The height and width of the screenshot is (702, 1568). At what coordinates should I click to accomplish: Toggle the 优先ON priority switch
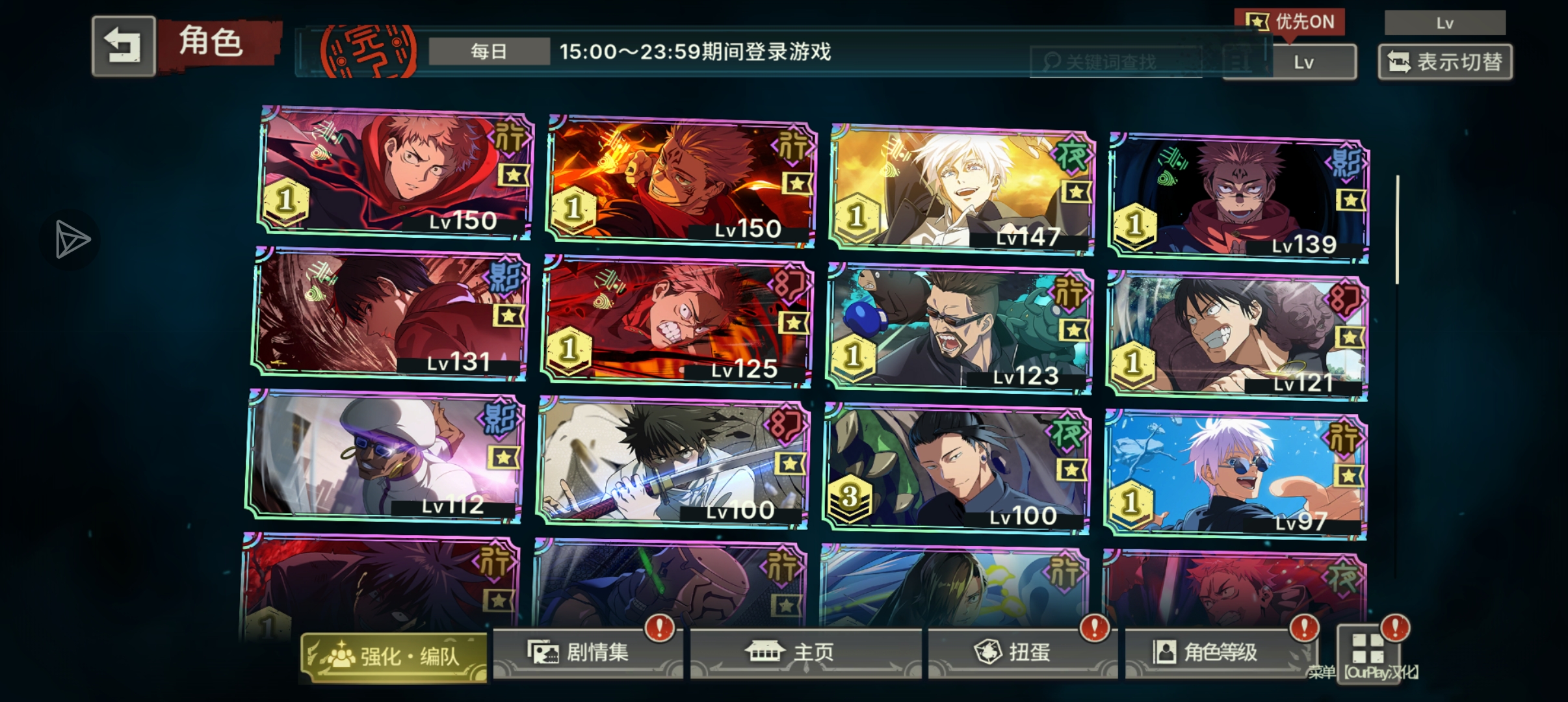1290,22
